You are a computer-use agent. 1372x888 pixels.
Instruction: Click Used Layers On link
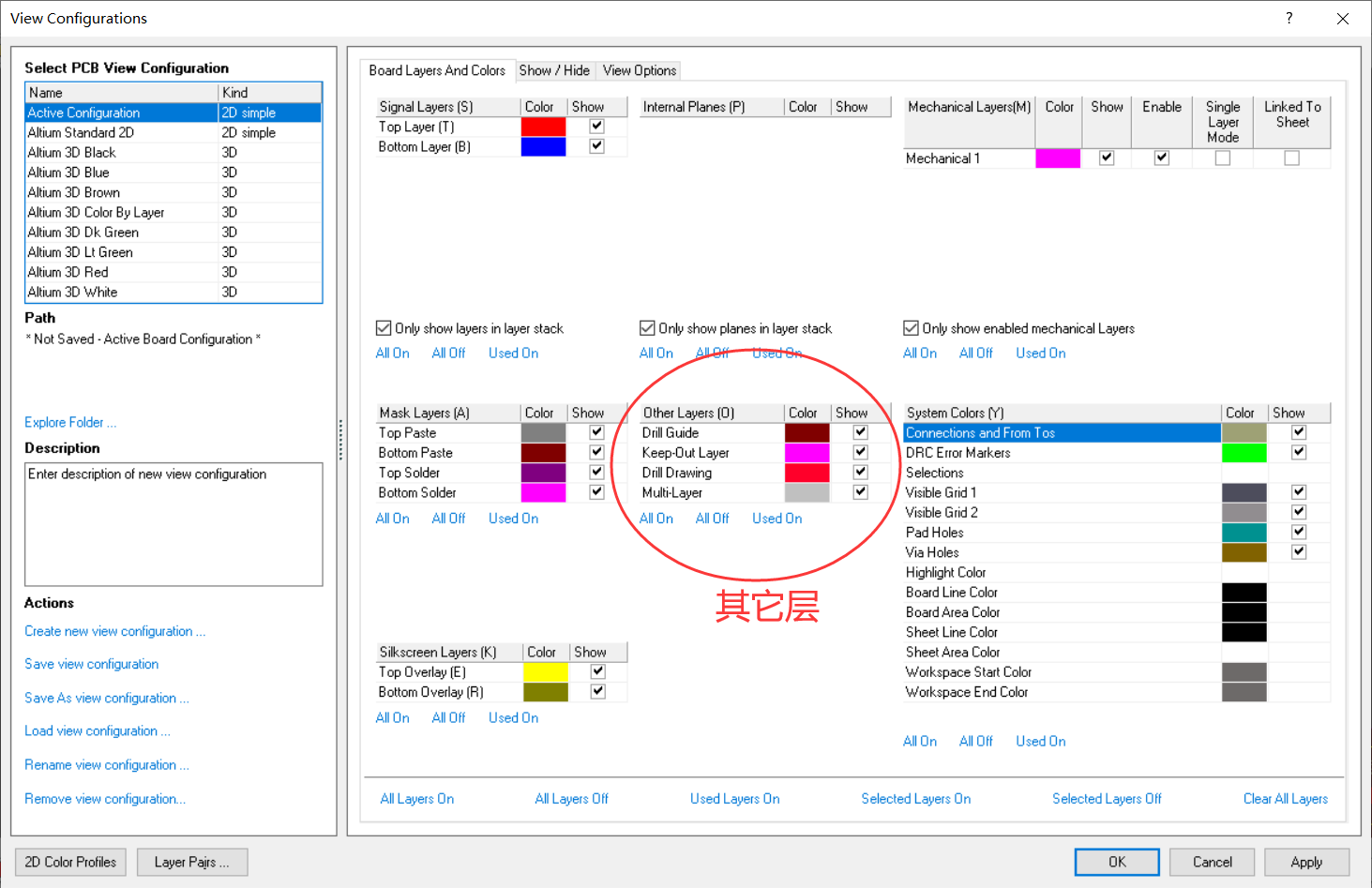pos(735,799)
